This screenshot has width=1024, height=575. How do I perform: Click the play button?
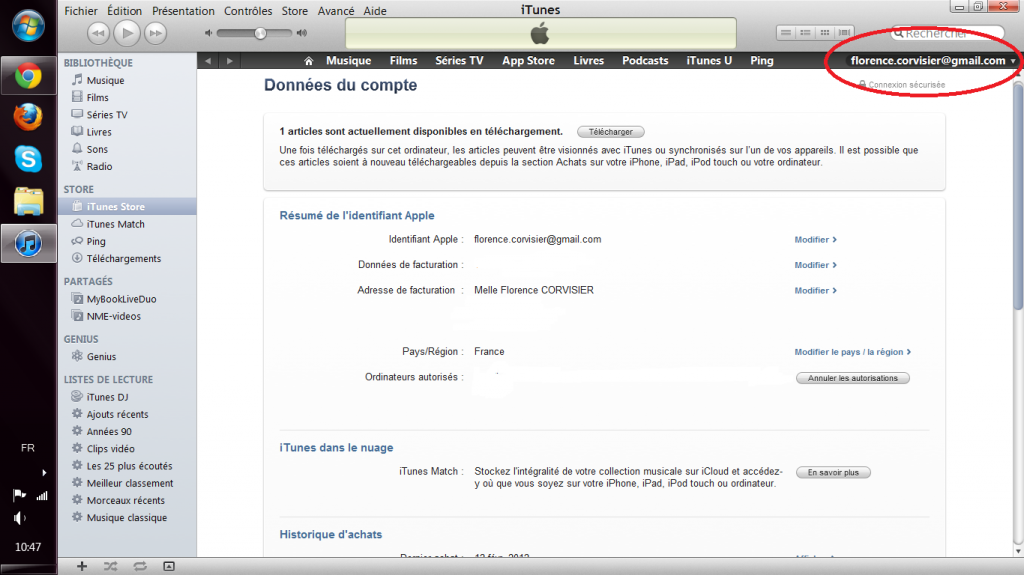pyautogui.click(x=127, y=33)
